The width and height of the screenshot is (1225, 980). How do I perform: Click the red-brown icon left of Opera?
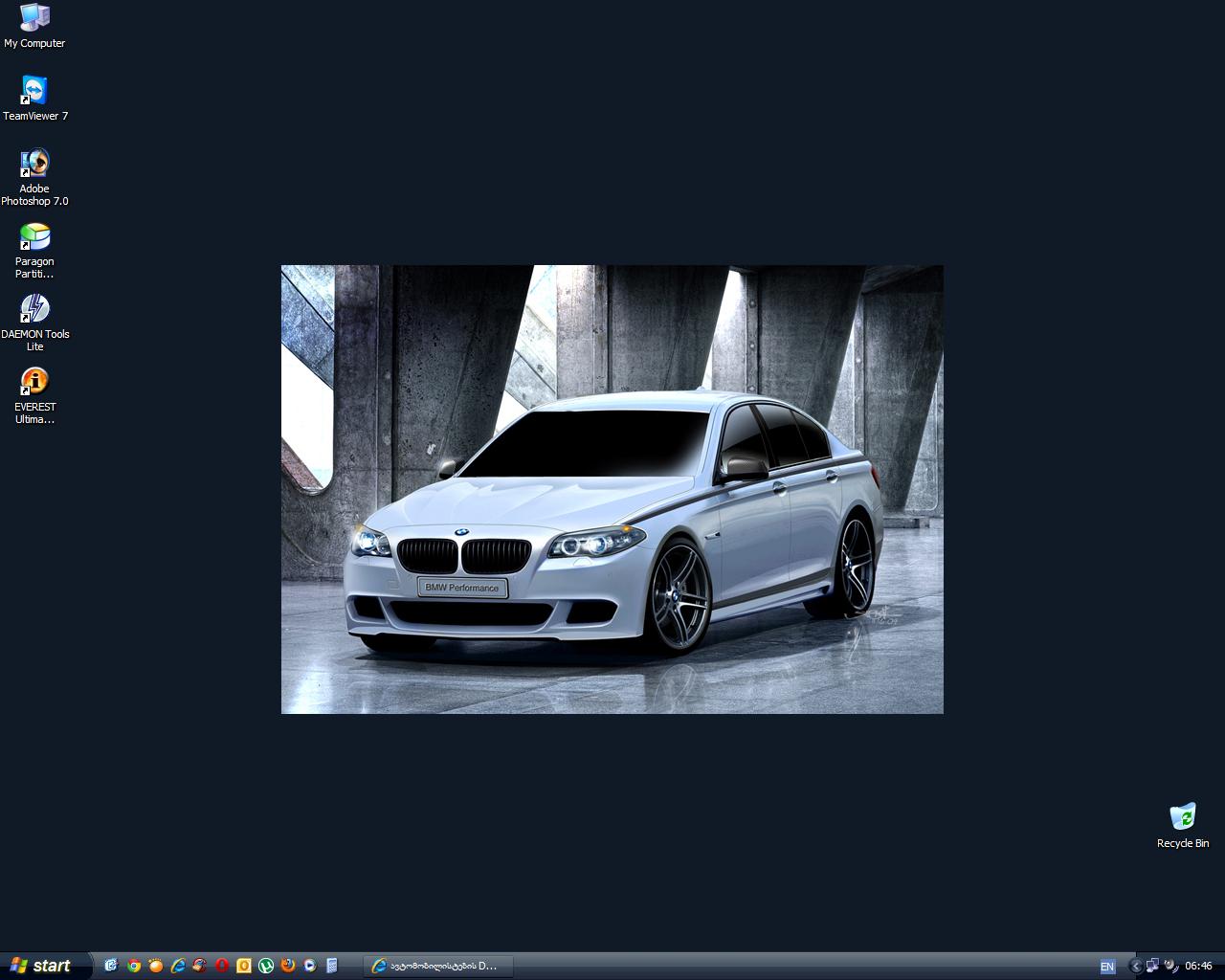click(x=200, y=966)
